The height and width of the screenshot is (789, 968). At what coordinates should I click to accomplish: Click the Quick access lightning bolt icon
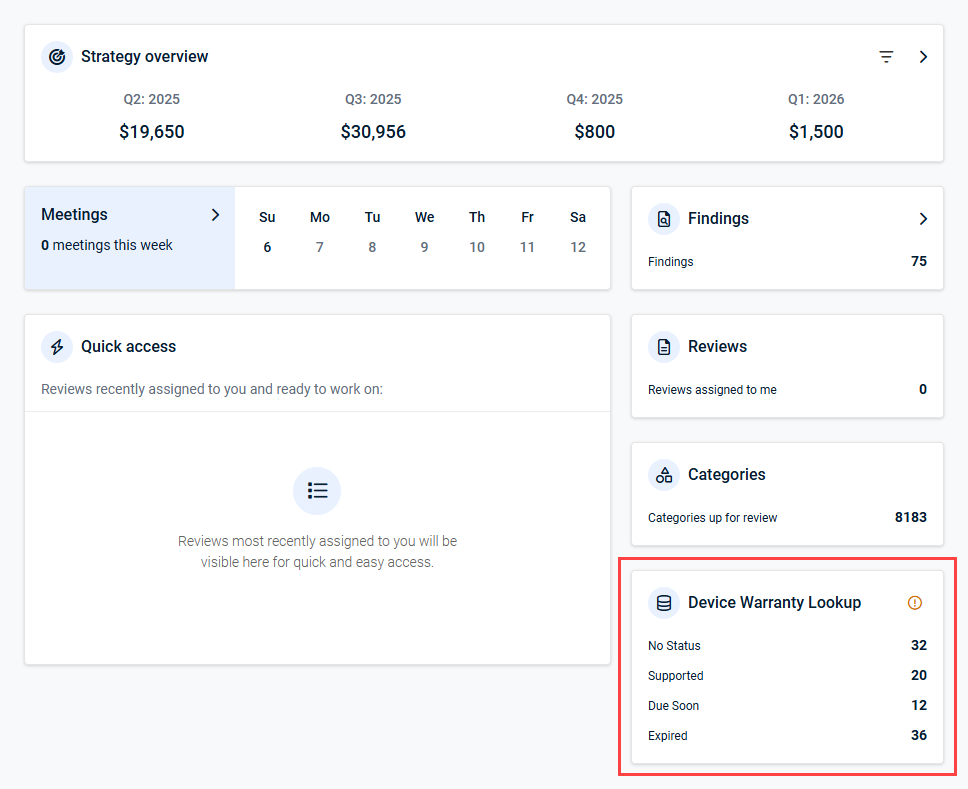coord(57,347)
